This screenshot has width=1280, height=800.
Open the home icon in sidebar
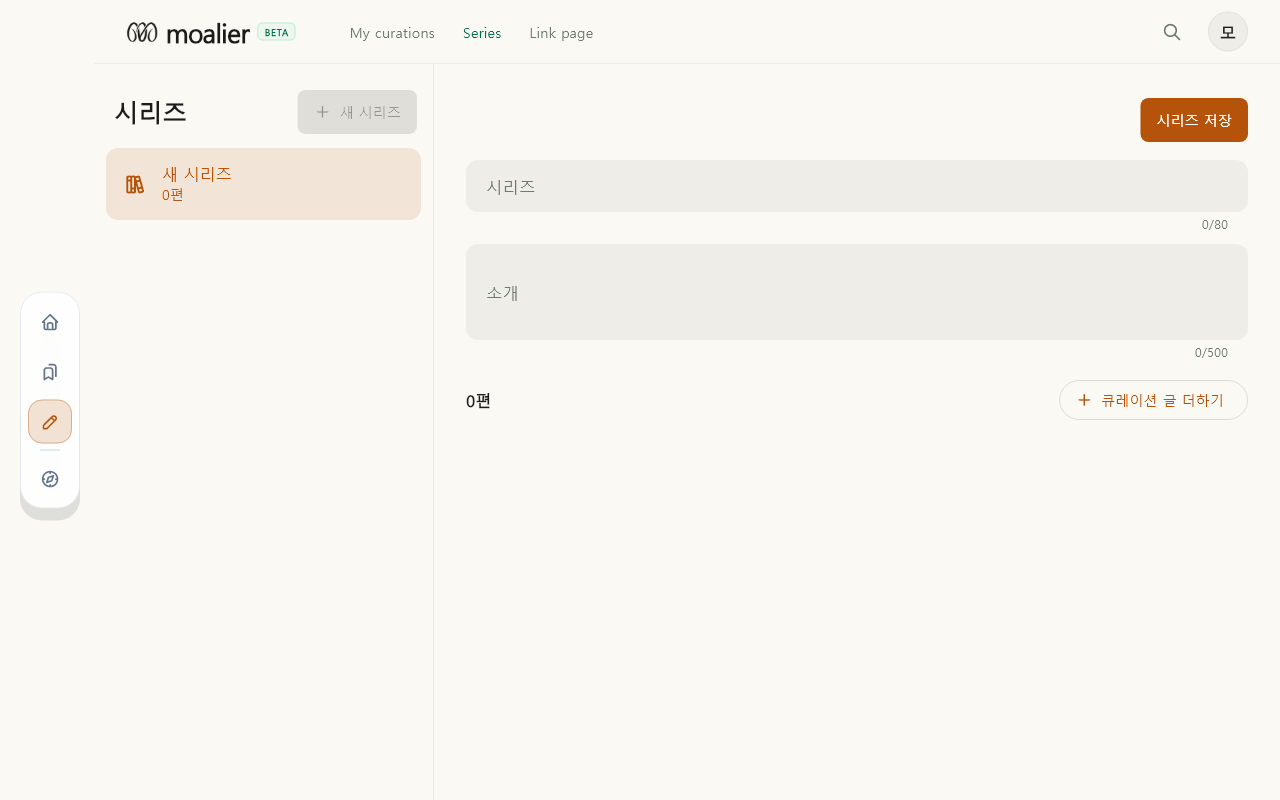click(x=50, y=322)
